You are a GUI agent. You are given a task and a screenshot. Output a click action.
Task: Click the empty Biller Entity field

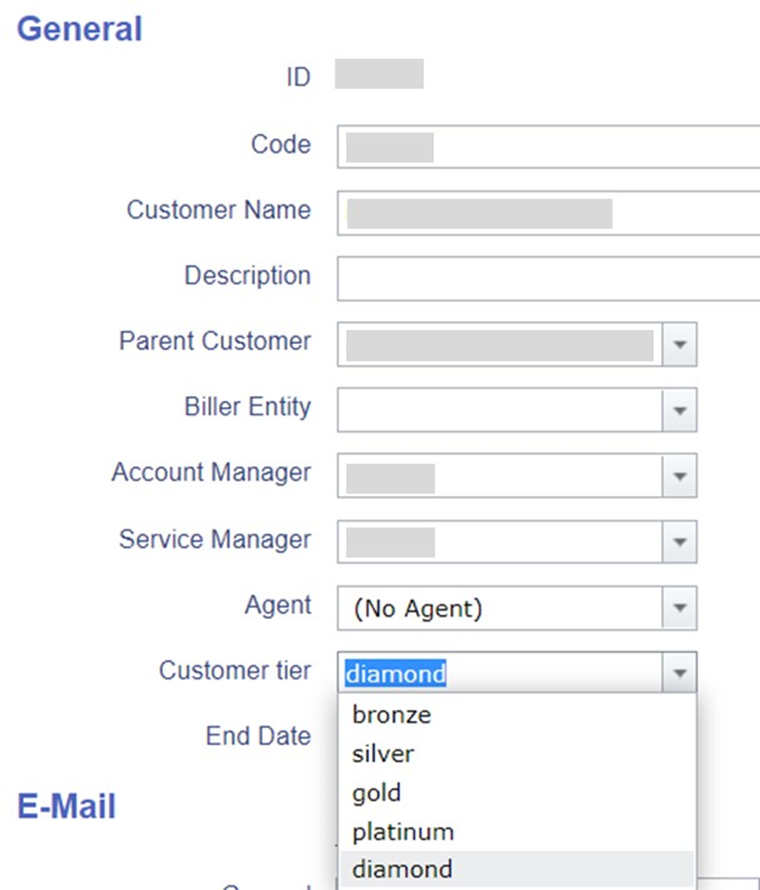[500, 410]
